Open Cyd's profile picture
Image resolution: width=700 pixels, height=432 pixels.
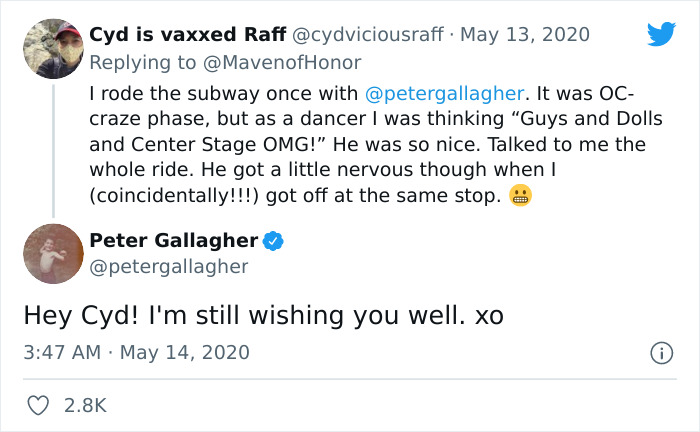point(52,48)
